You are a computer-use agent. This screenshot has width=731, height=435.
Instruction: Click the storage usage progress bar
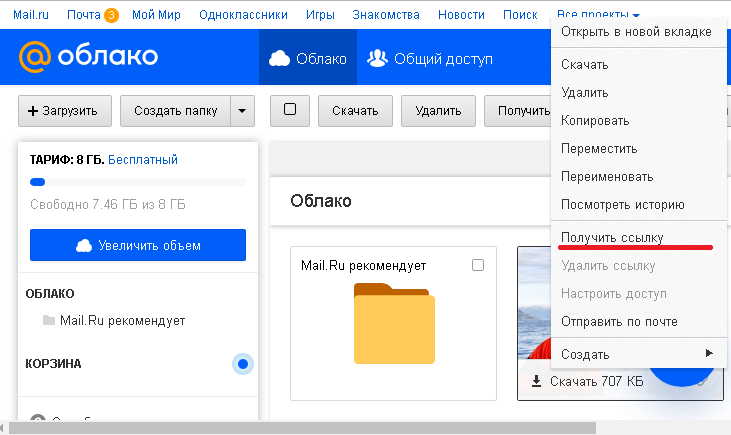(x=138, y=182)
